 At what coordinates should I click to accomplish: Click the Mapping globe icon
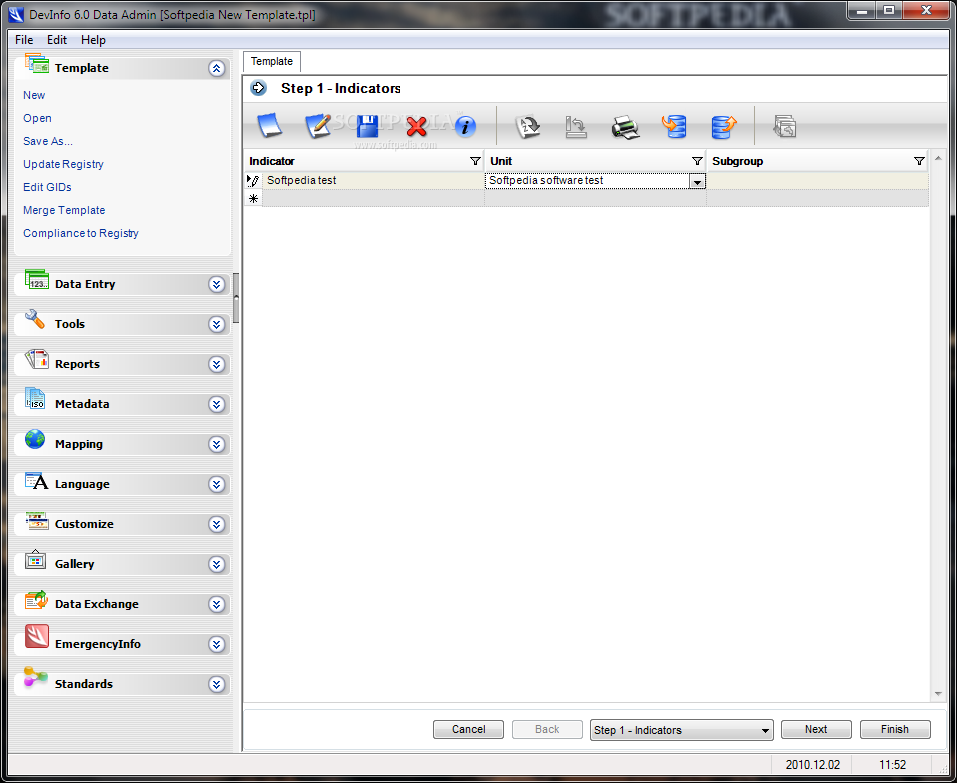35,439
